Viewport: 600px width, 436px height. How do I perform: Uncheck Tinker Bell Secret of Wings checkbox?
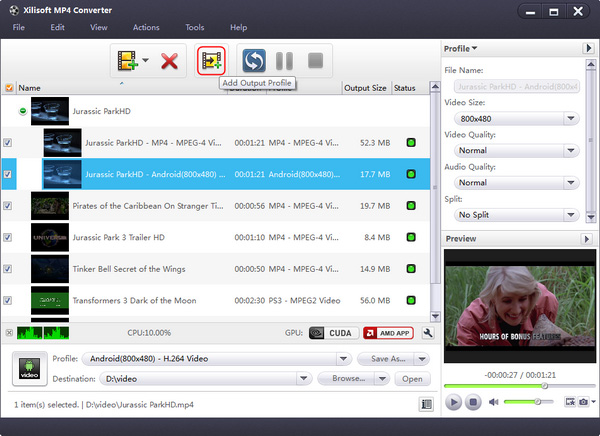(x=8, y=269)
